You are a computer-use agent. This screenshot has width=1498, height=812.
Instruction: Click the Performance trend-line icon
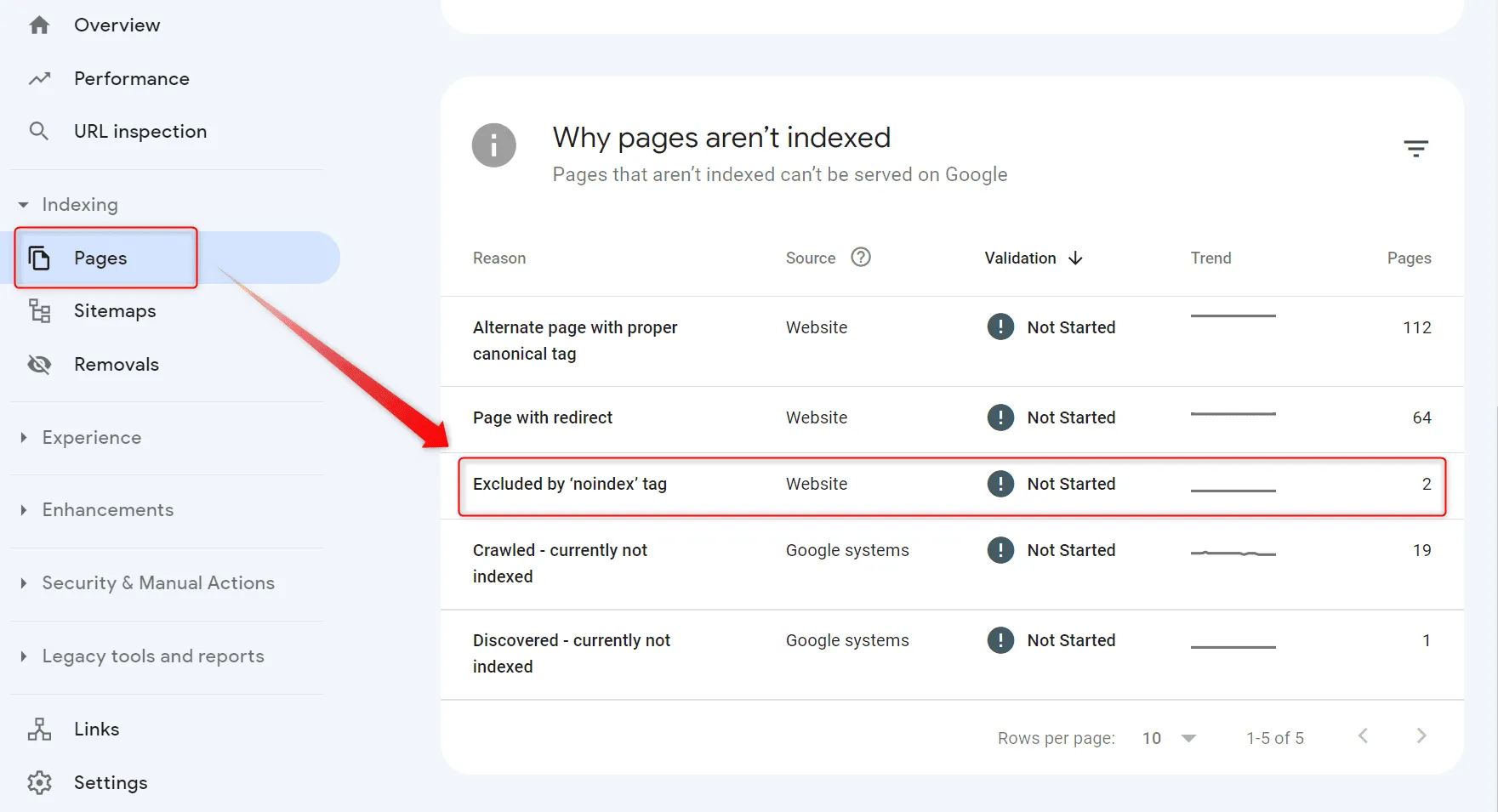(x=39, y=79)
